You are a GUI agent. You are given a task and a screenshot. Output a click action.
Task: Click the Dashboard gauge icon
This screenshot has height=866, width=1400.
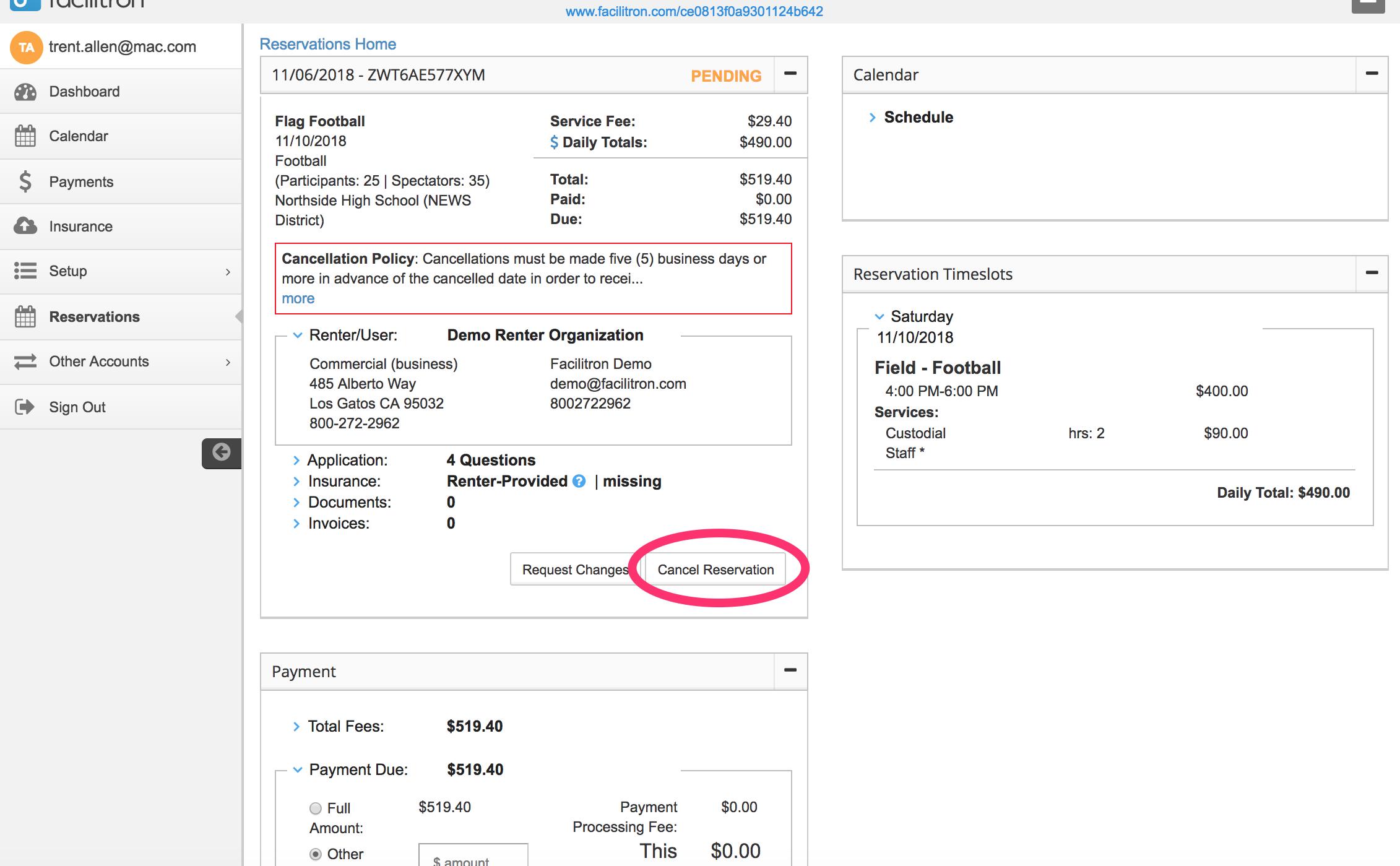(x=25, y=92)
